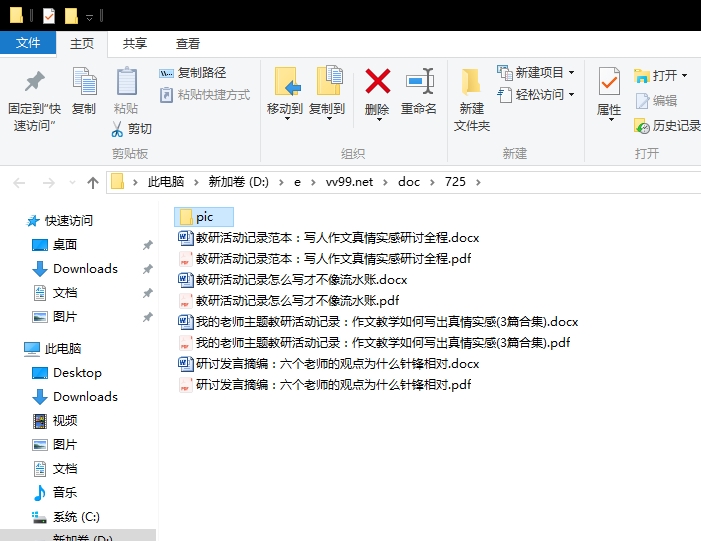Open the recent locations dropdown arrow

pyautogui.click(x=72, y=183)
